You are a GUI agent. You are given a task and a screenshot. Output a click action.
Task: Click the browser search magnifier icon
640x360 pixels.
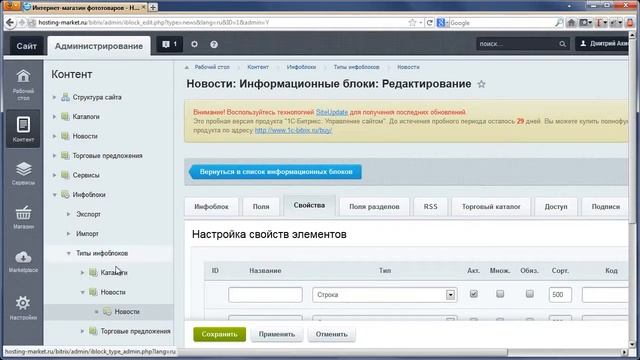click(559, 23)
